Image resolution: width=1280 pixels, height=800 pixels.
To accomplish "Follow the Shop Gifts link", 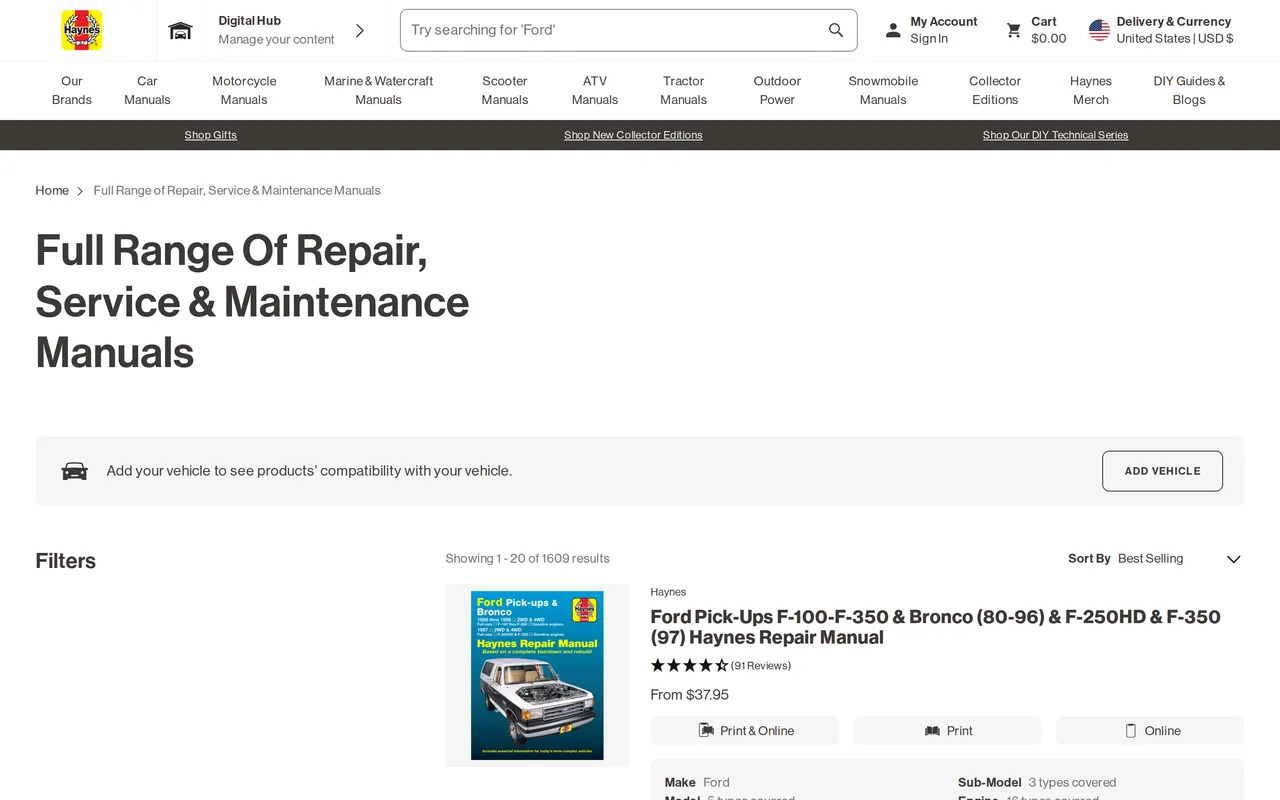I will (x=211, y=135).
